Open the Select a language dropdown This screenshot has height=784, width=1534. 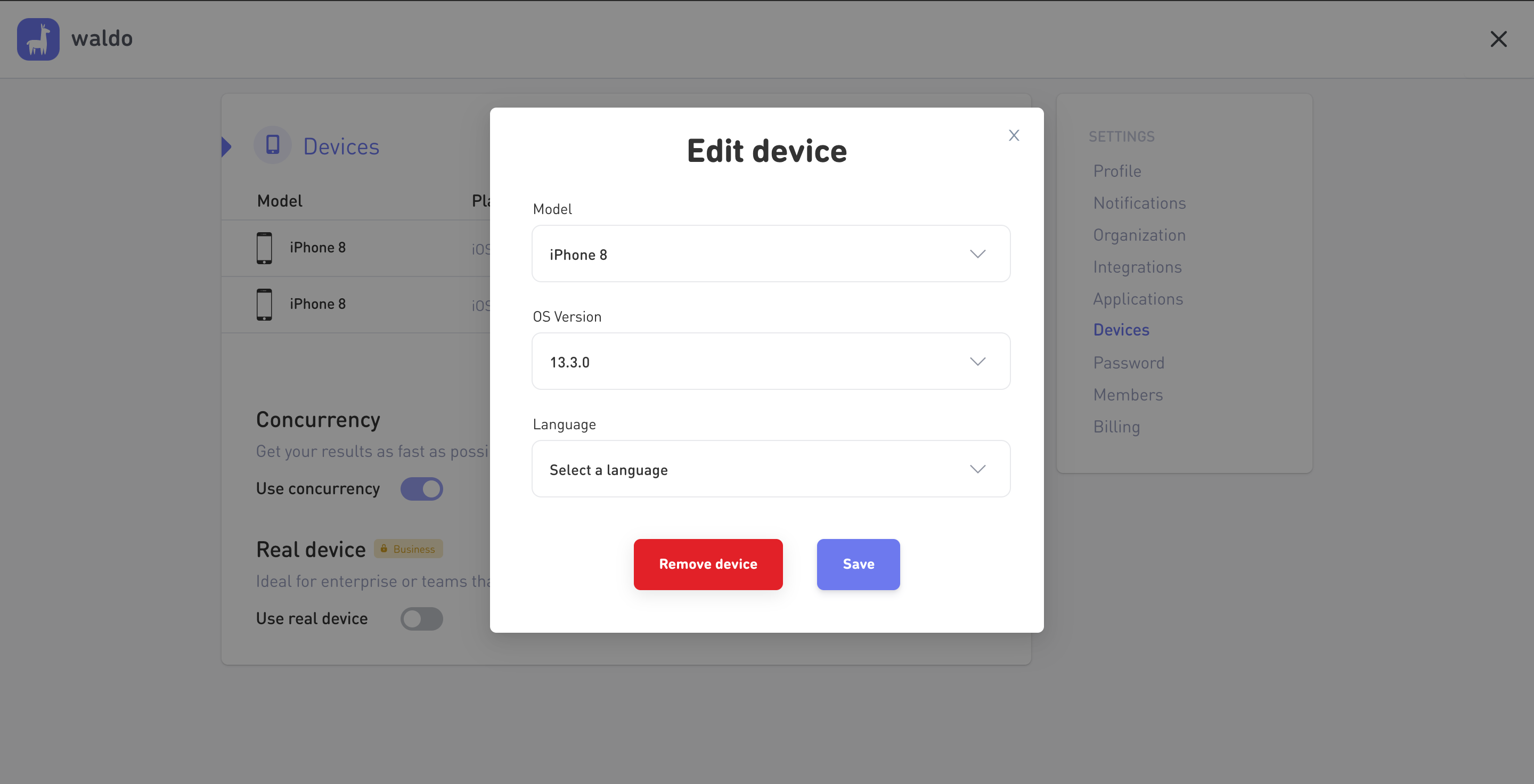(x=771, y=469)
